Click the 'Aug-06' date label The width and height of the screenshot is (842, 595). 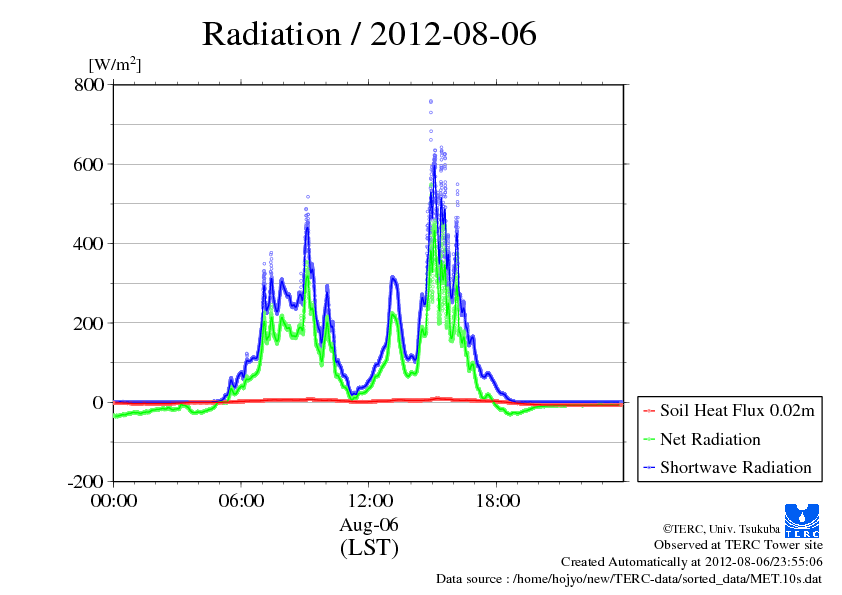click(369, 525)
